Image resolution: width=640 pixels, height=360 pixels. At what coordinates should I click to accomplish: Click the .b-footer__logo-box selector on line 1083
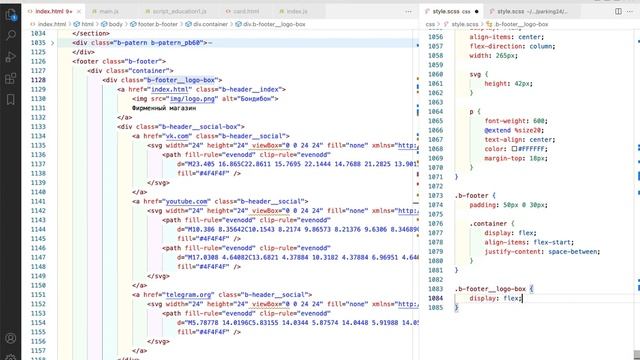point(490,289)
